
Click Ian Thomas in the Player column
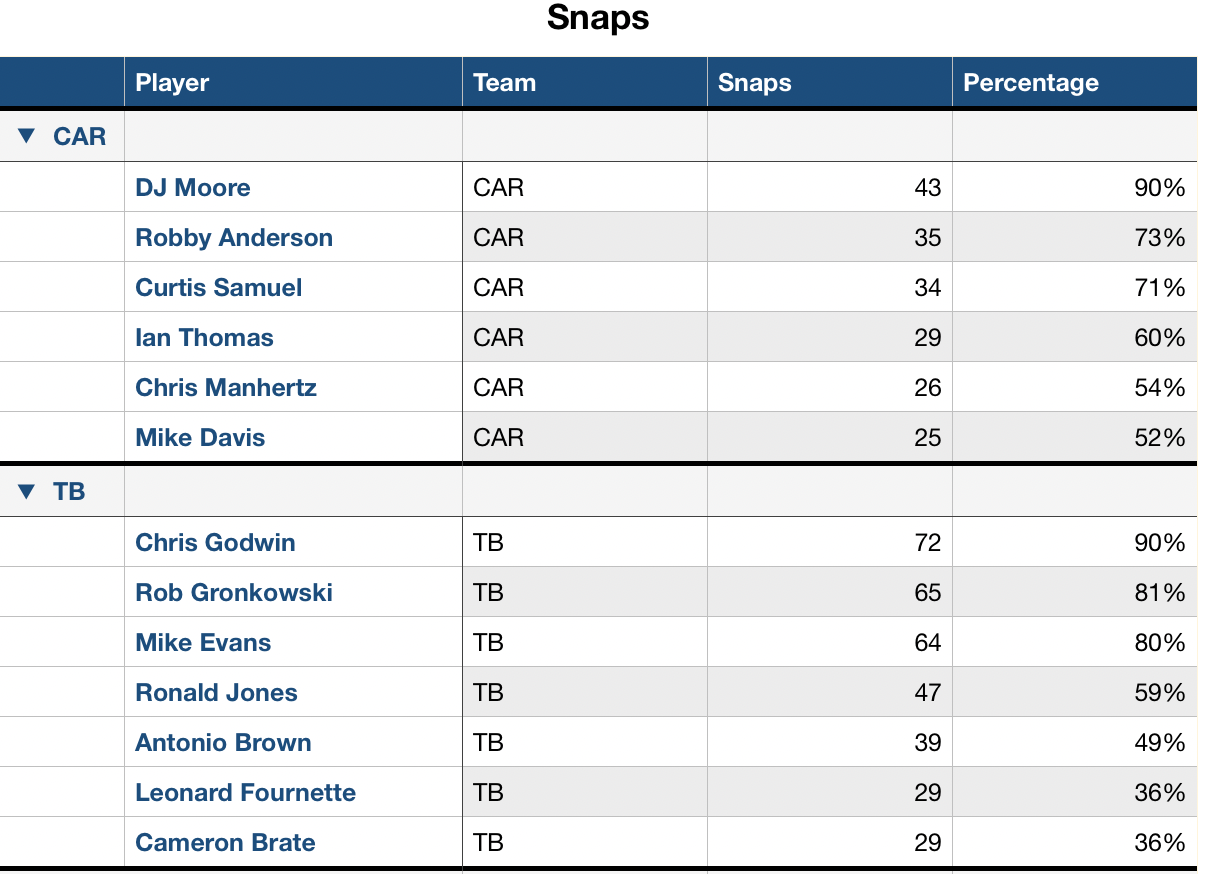pyautogui.click(x=205, y=337)
